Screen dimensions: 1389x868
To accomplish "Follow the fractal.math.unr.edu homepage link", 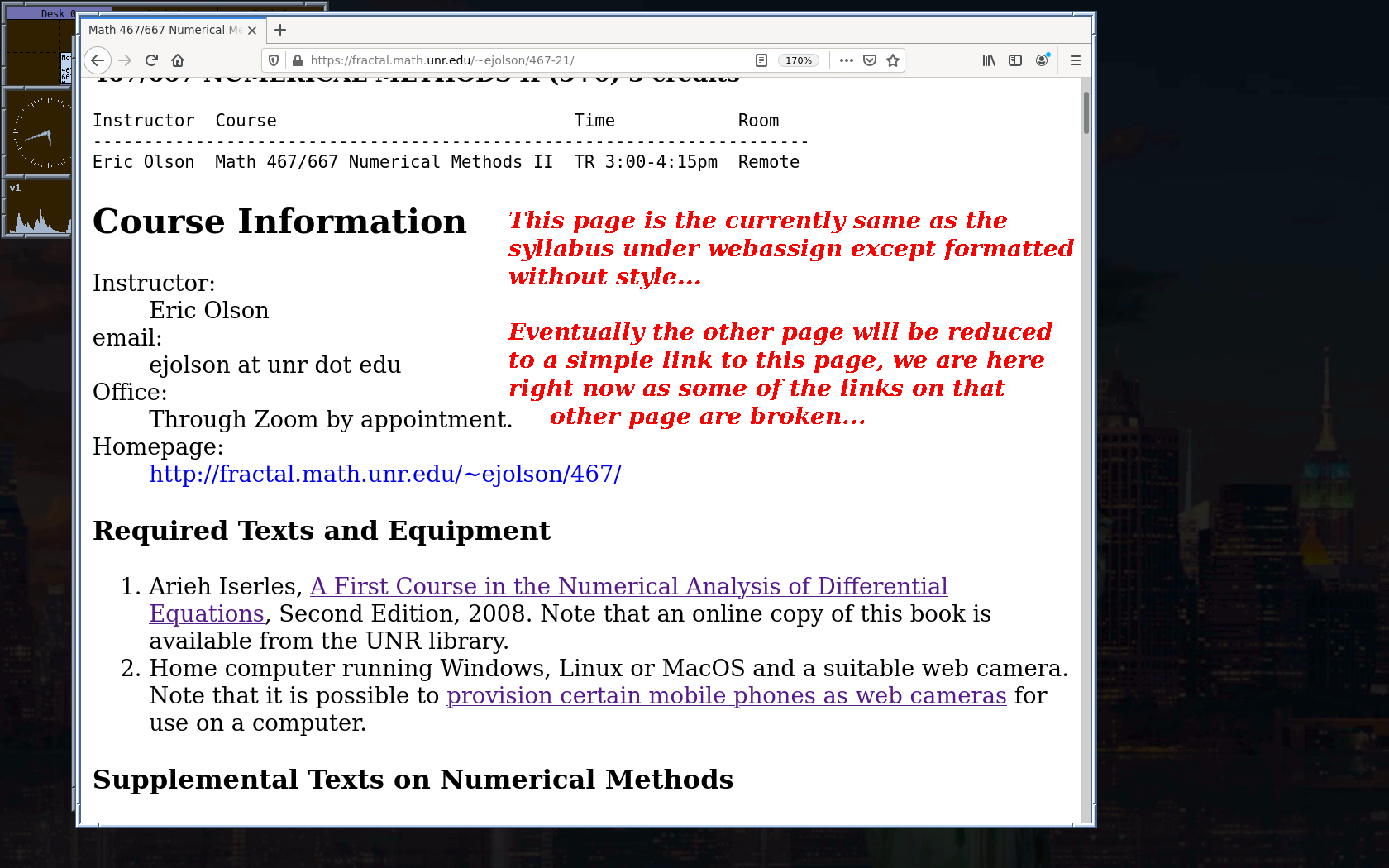I will [384, 475].
